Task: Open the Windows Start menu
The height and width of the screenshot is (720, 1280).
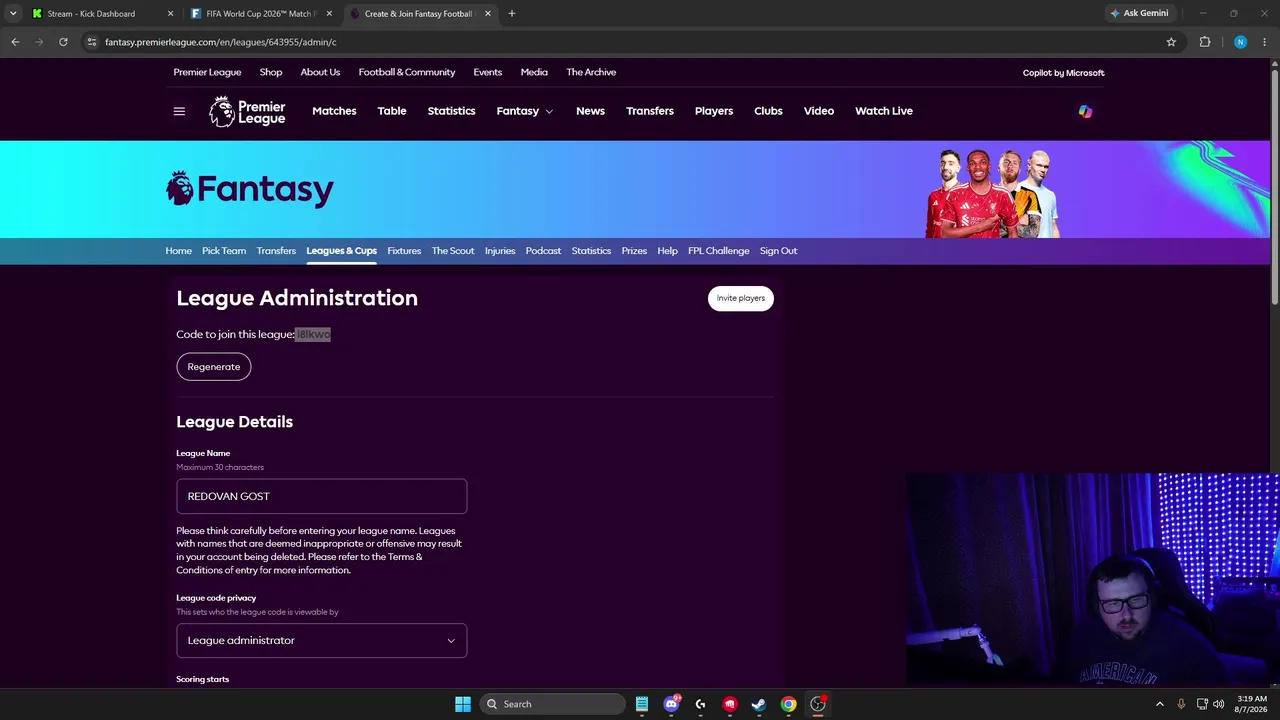Action: [x=463, y=704]
